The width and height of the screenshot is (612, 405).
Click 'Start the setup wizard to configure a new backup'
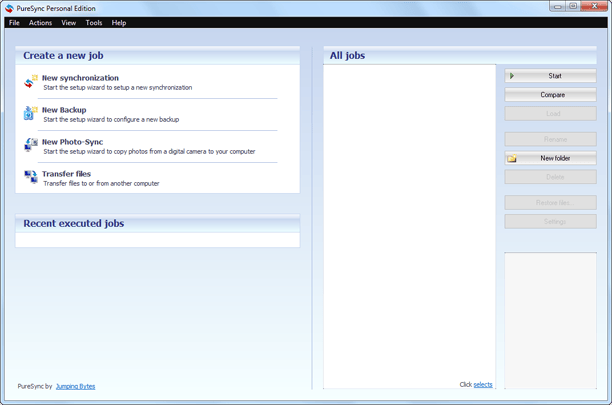pos(111,119)
